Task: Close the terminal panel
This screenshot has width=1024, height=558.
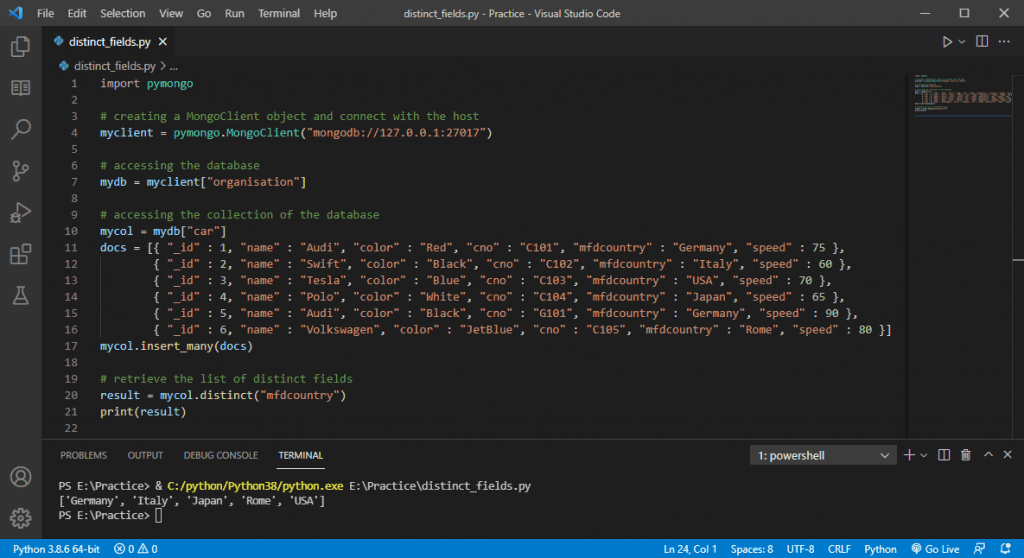Action: click(x=1008, y=455)
